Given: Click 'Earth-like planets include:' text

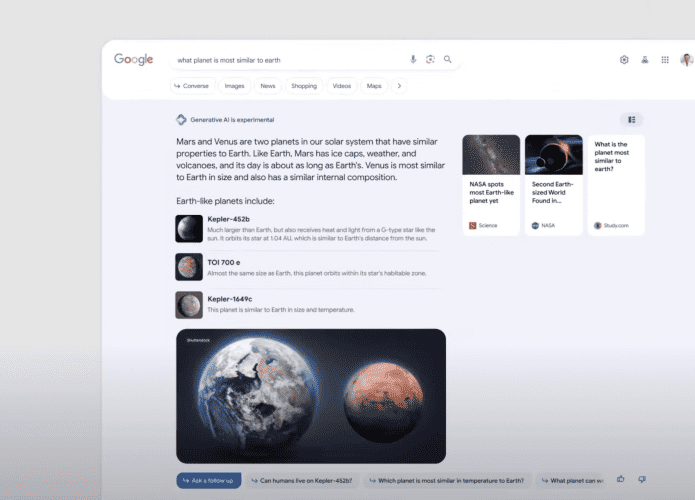Looking at the screenshot, I should click(225, 201).
